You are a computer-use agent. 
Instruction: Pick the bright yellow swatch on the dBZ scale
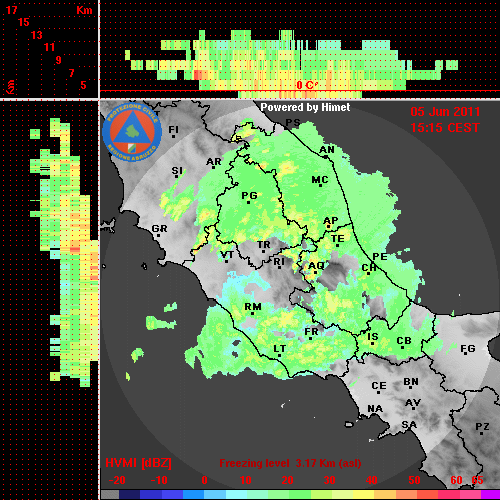[363, 495]
